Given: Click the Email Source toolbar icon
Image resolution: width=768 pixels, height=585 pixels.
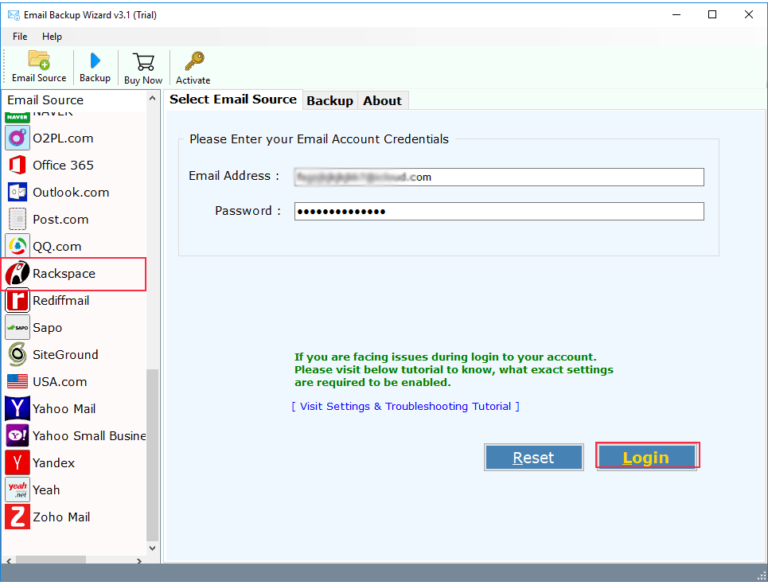Looking at the screenshot, I should click(x=39, y=61).
